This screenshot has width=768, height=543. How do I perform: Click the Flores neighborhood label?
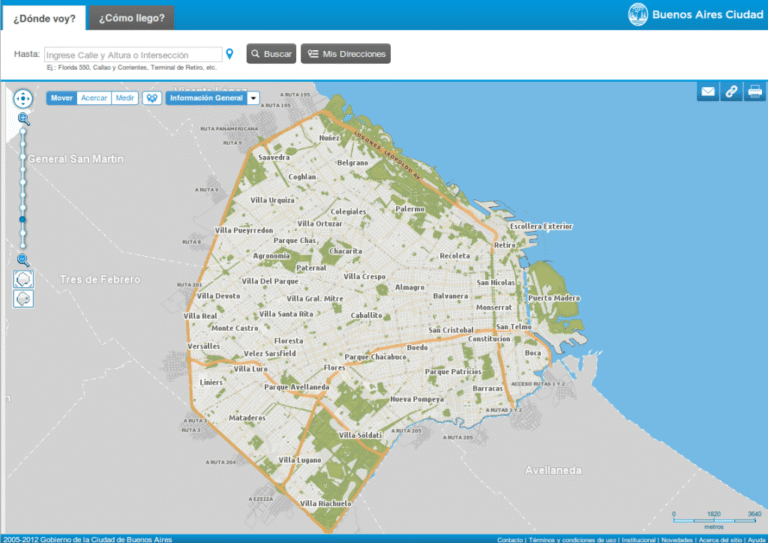tap(335, 368)
